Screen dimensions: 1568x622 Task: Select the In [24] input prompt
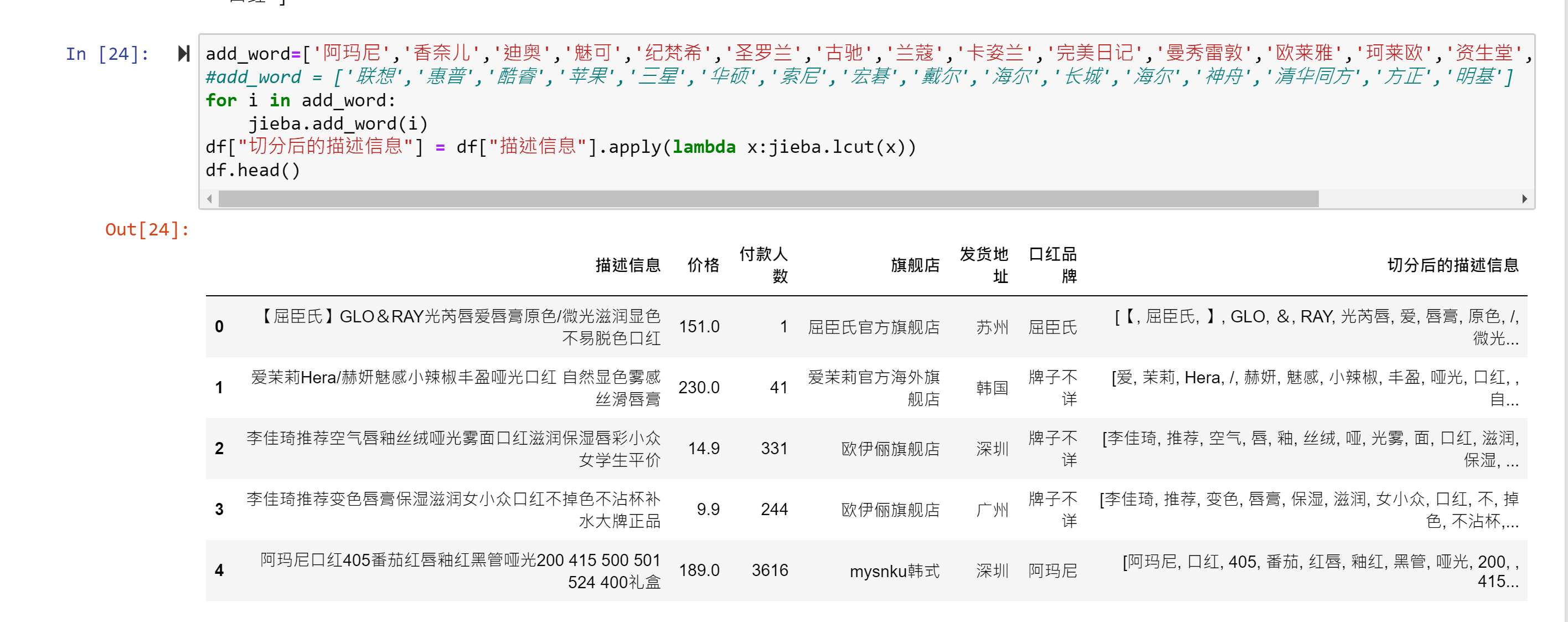107,54
